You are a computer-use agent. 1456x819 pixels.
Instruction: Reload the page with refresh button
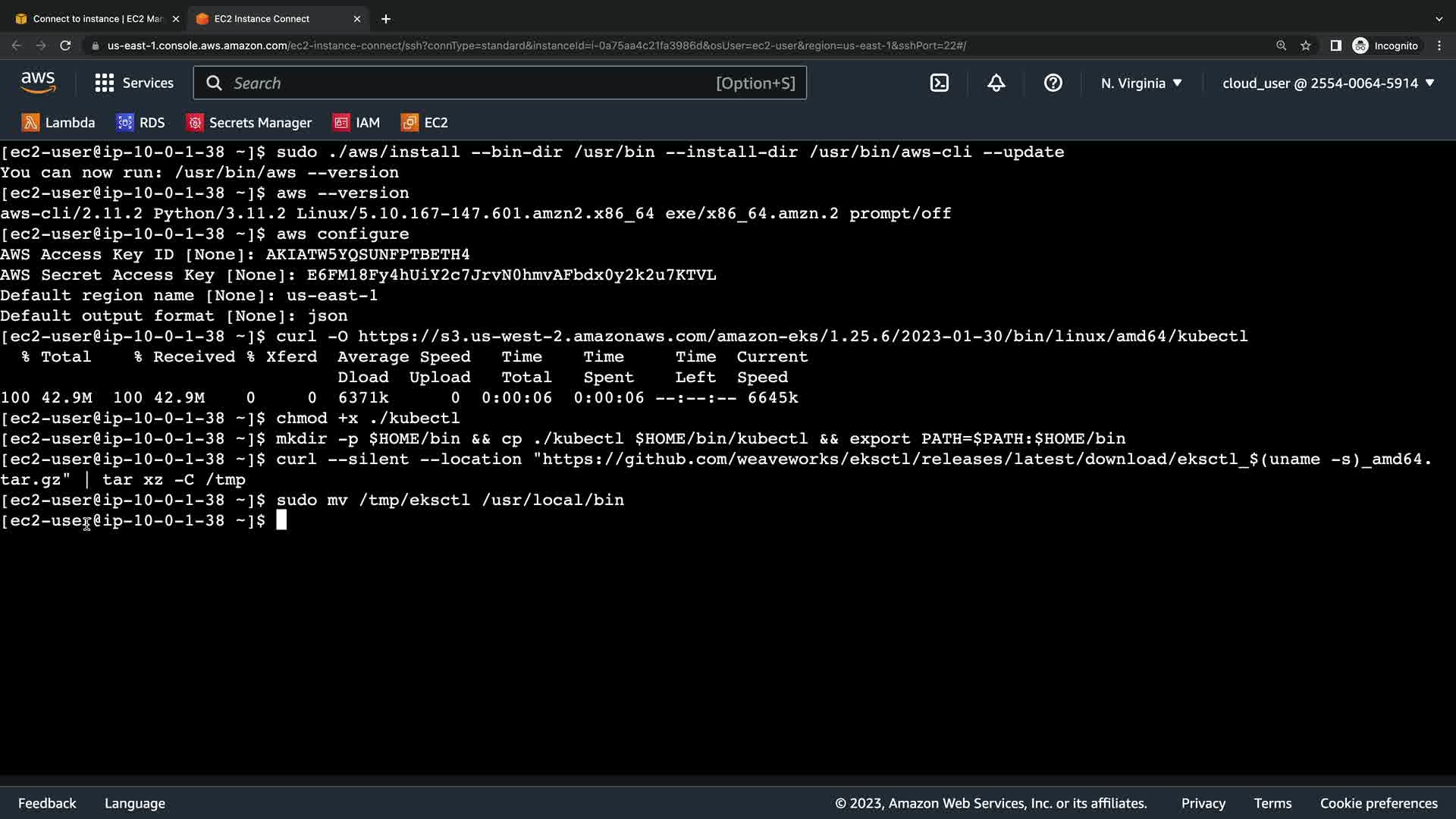click(x=65, y=45)
